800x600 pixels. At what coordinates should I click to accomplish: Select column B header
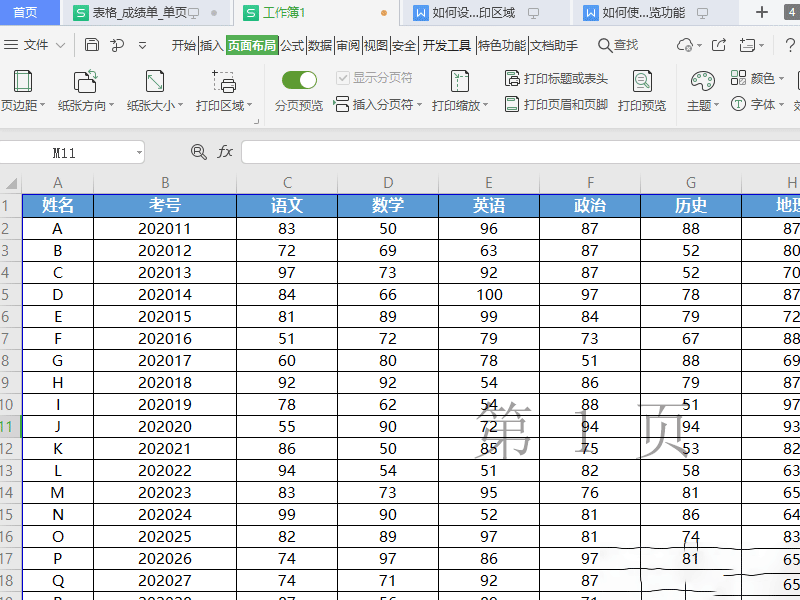[165, 183]
